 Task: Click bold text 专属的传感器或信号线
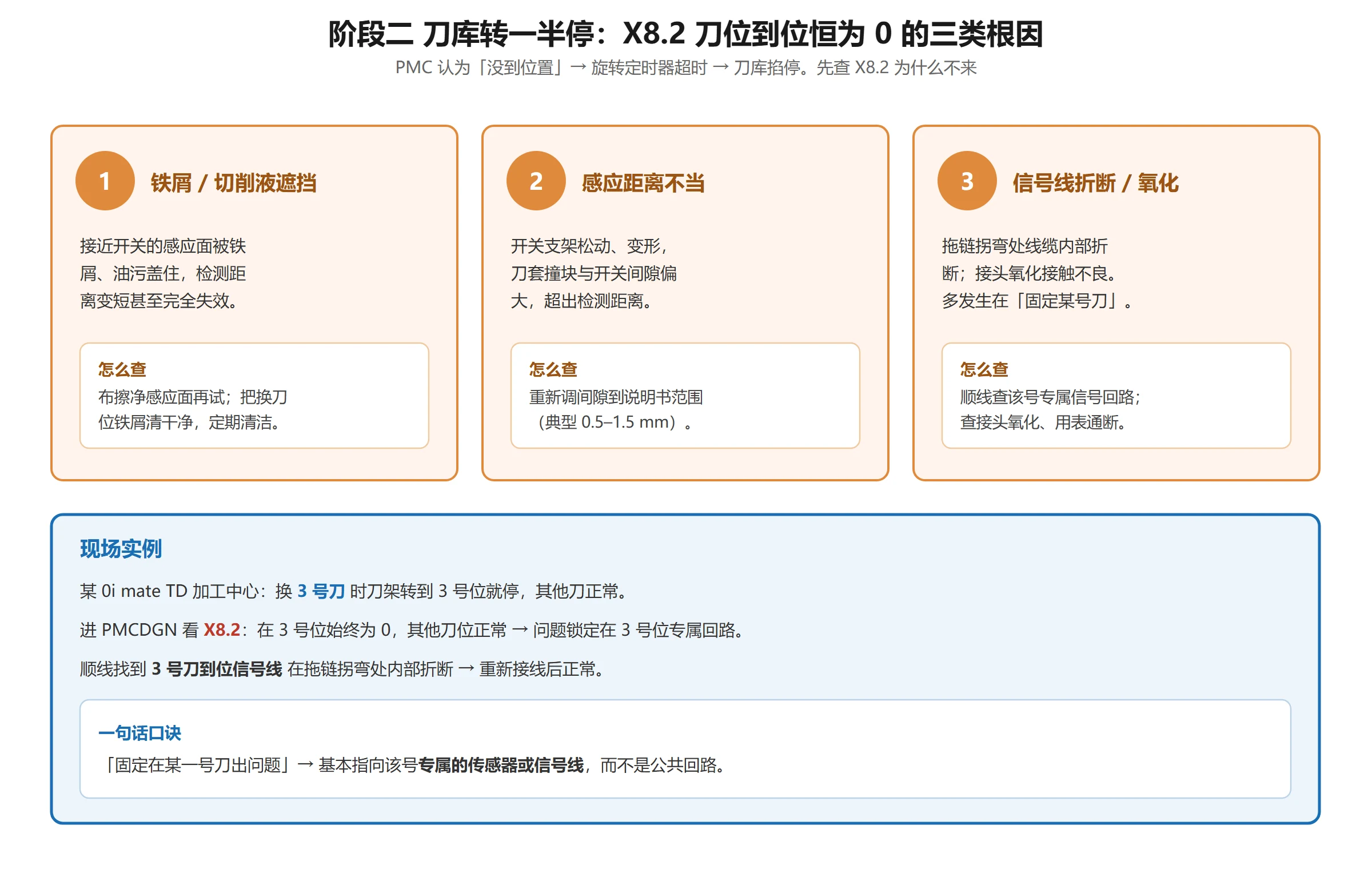(501, 764)
